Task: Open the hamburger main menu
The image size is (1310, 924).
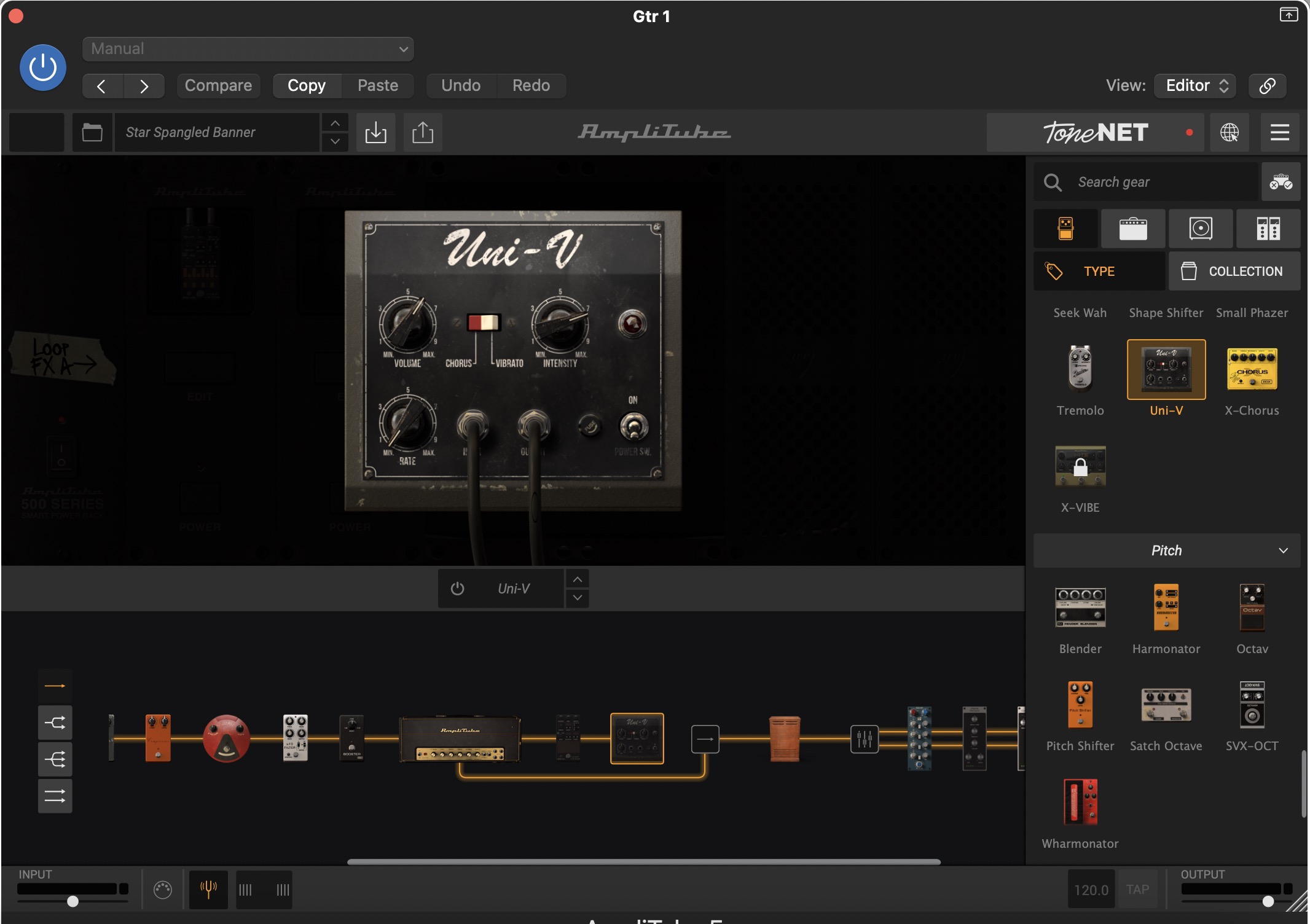Action: pyautogui.click(x=1280, y=132)
